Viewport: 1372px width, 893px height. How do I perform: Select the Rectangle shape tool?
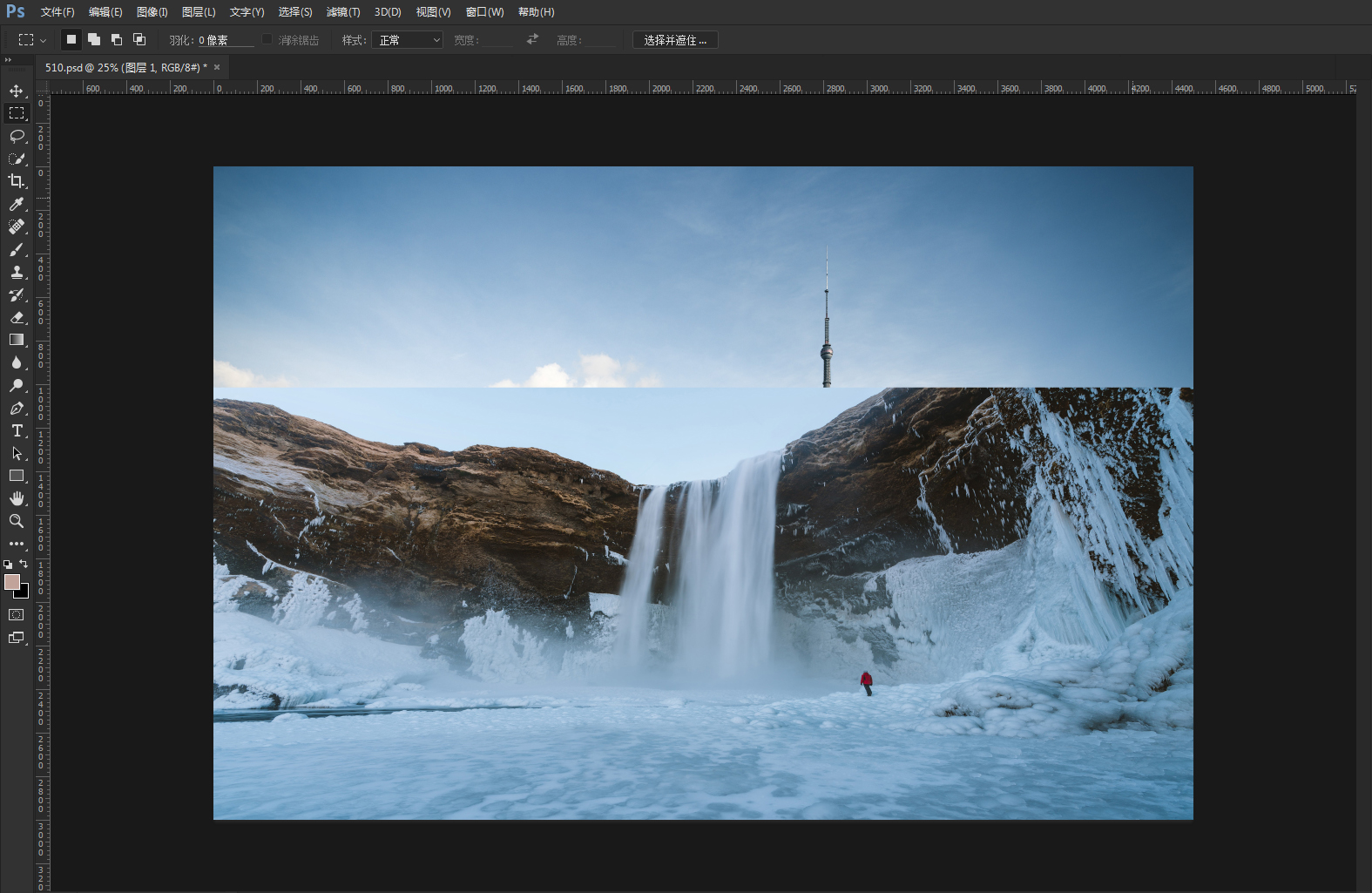coord(17,476)
